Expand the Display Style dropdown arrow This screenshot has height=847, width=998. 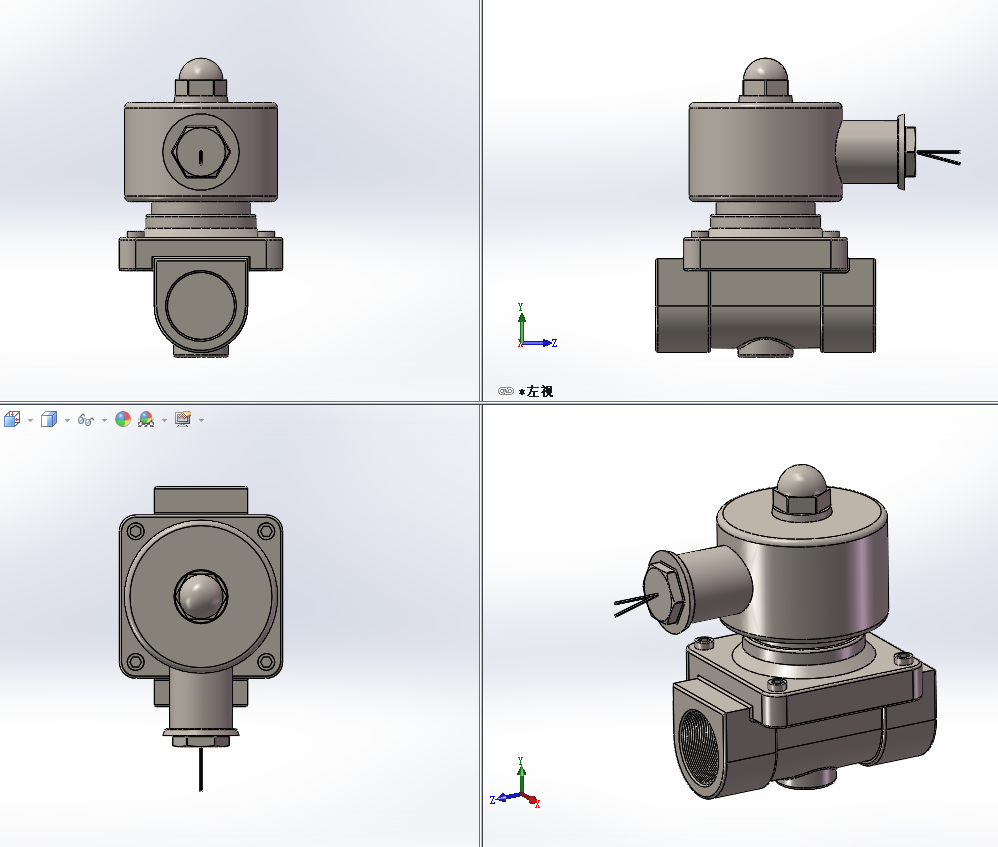click(67, 420)
